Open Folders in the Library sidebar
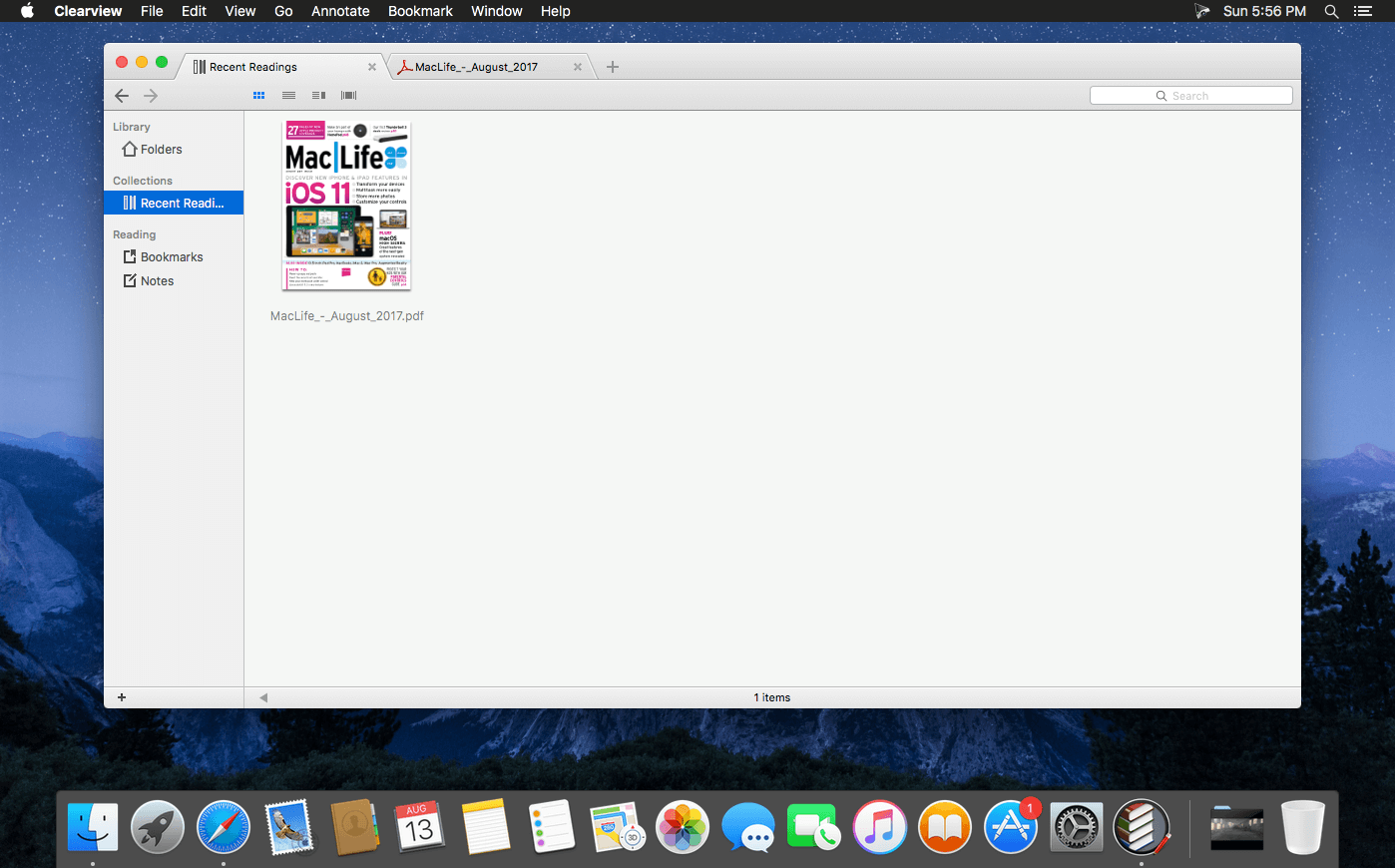1395x868 pixels. tap(161, 150)
